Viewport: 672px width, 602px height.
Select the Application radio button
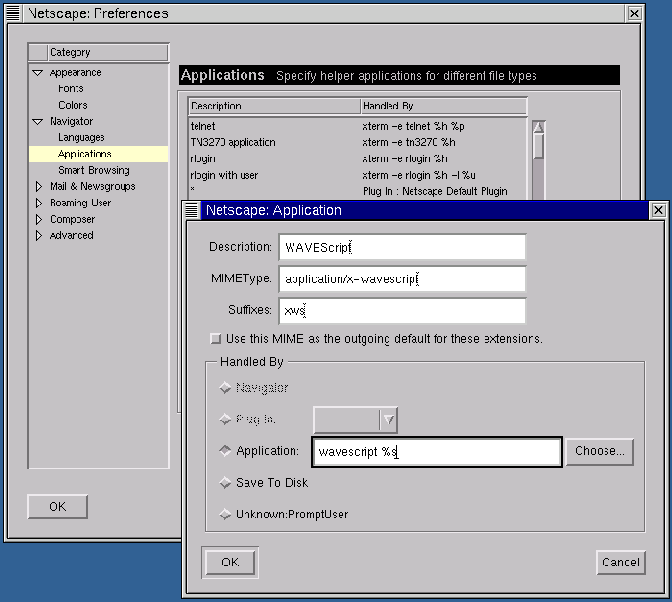225,451
